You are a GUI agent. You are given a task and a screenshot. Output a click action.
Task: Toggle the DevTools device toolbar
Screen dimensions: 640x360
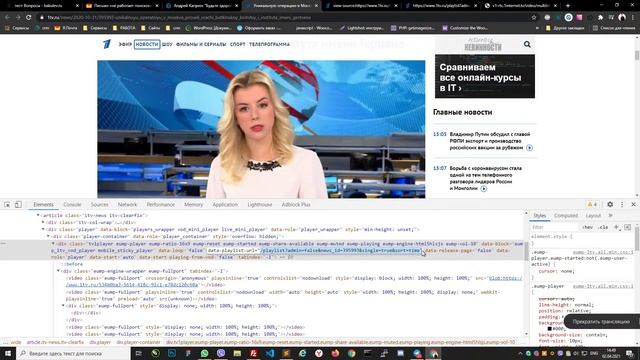click(18, 204)
